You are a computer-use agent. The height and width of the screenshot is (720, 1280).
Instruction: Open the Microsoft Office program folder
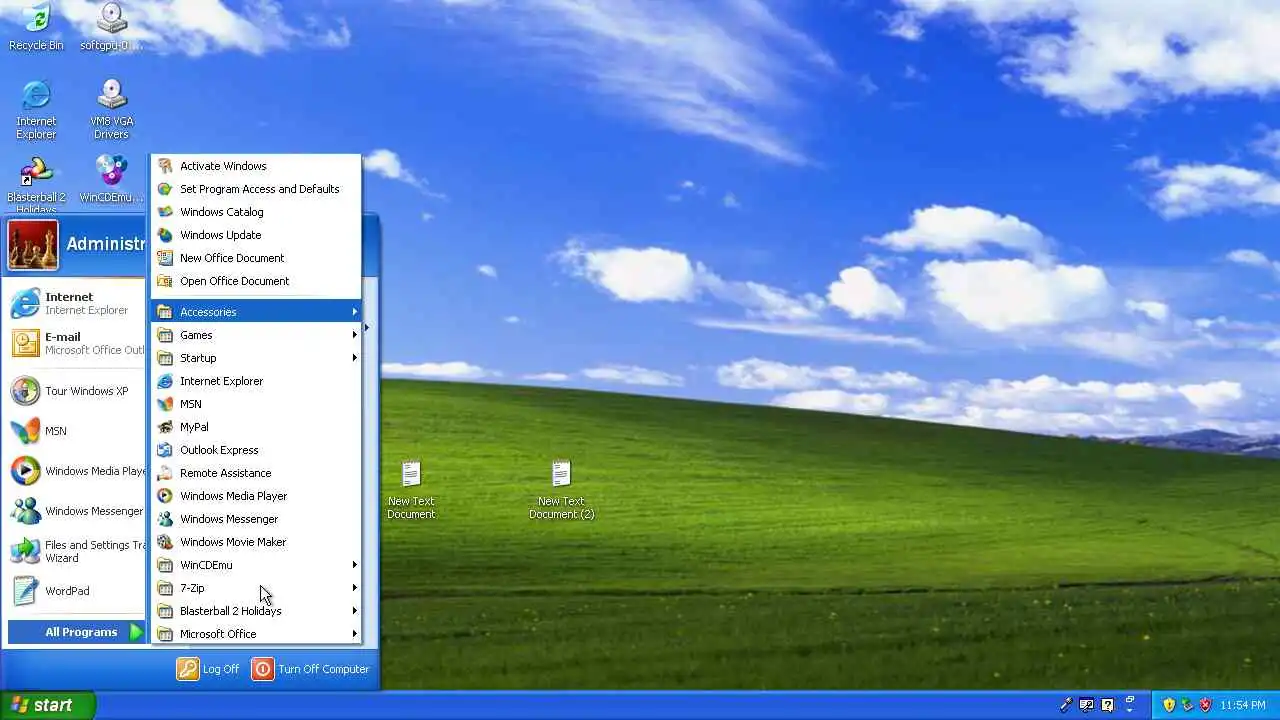[256, 634]
